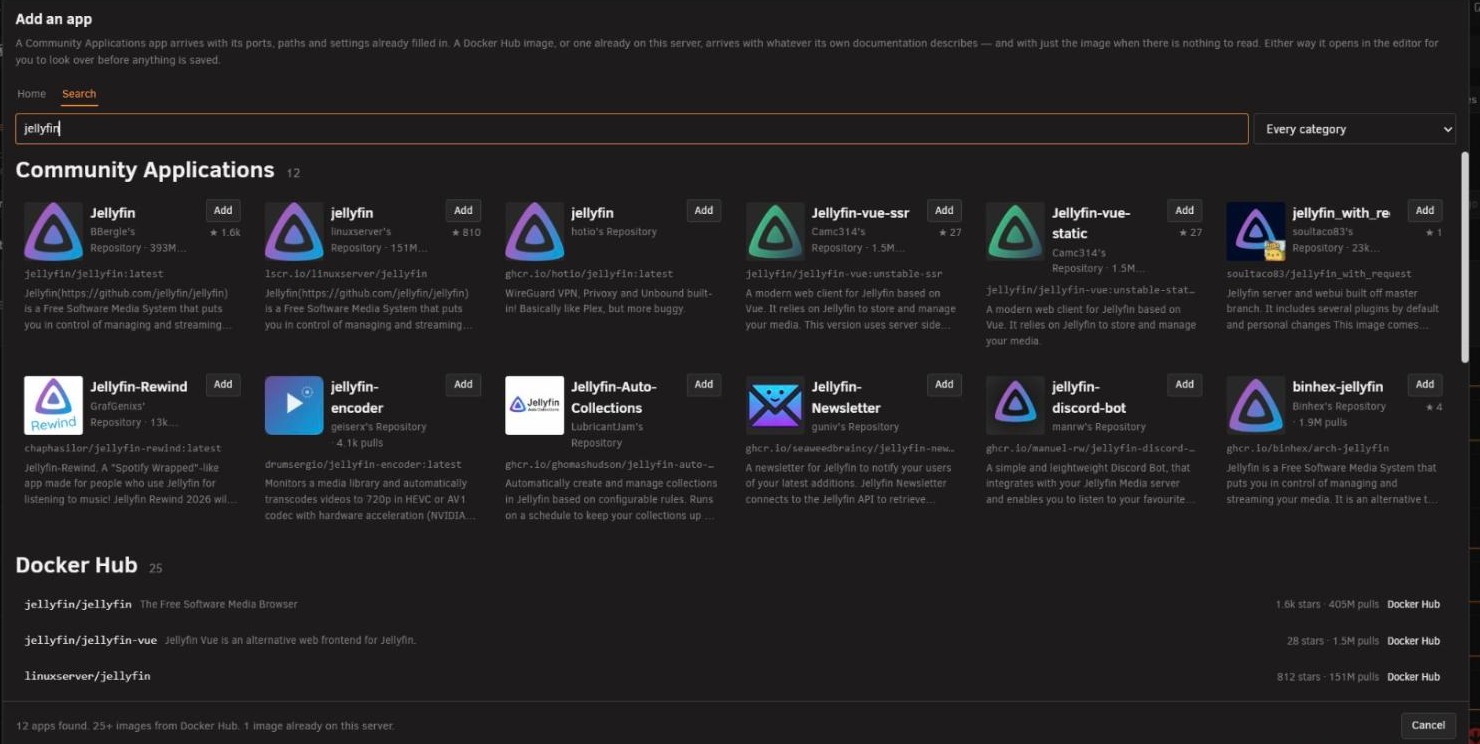
Task: Click the binhex-jellyfin app icon
Action: tap(1256, 405)
